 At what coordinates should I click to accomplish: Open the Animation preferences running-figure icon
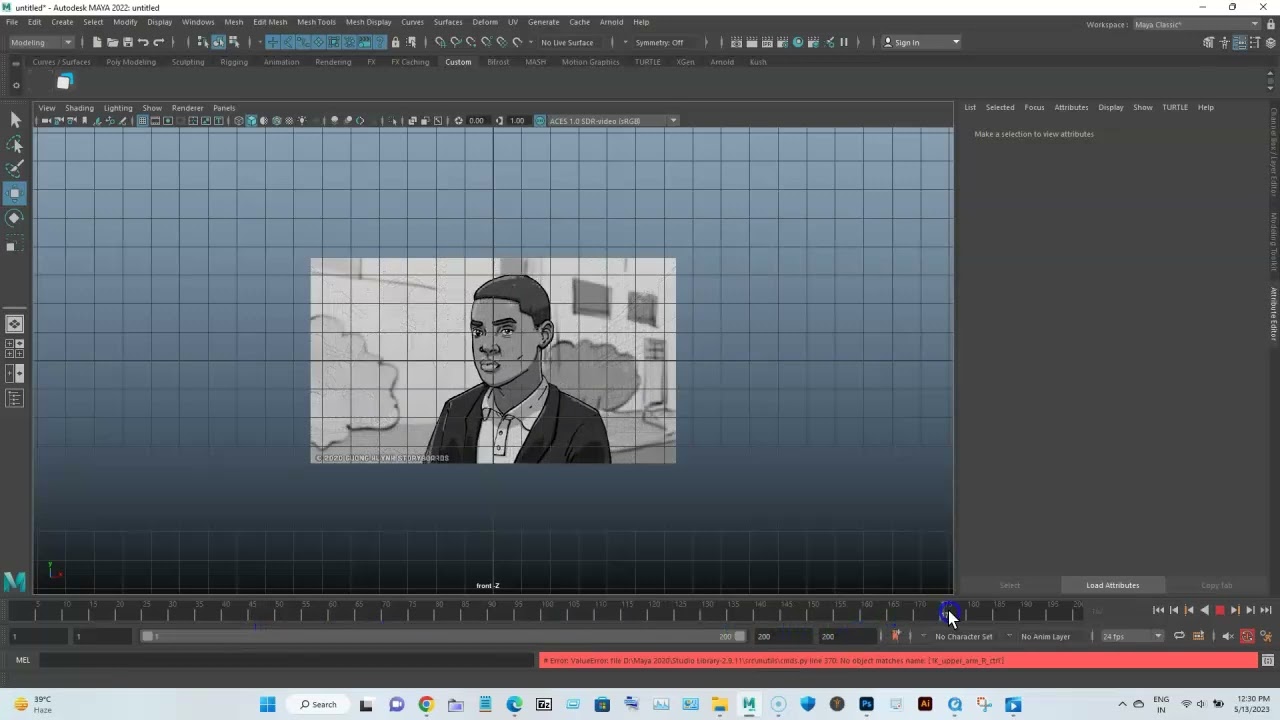click(1266, 636)
